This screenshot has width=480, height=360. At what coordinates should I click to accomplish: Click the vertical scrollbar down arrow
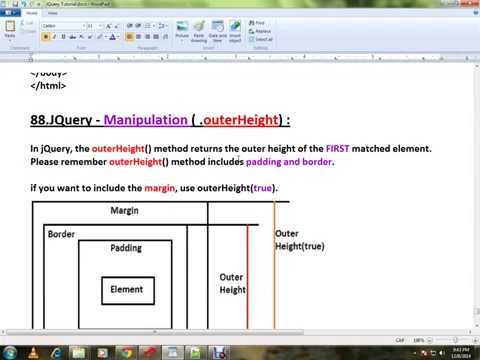(x=477, y=326)
